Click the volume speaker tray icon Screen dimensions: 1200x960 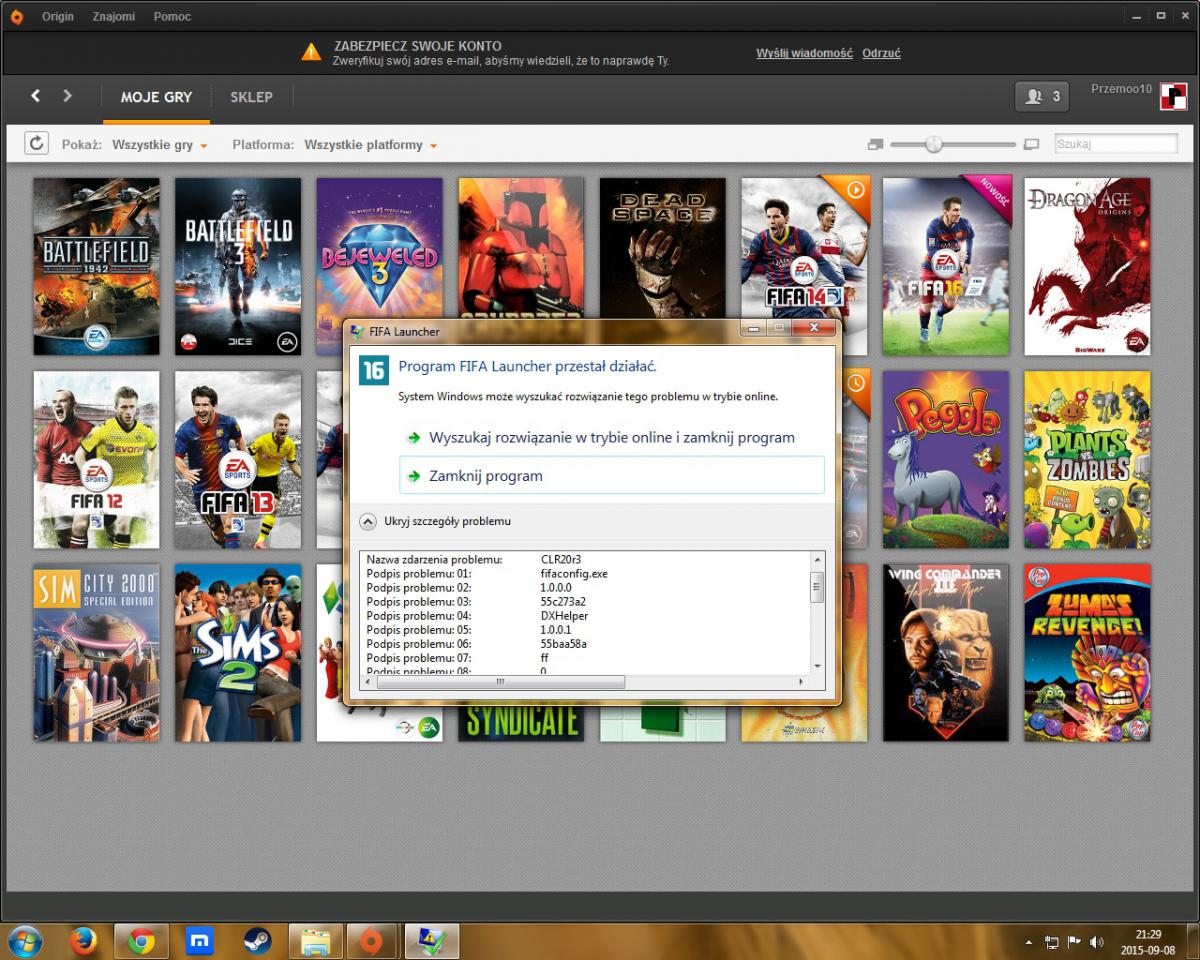(x=1097, y=942)
